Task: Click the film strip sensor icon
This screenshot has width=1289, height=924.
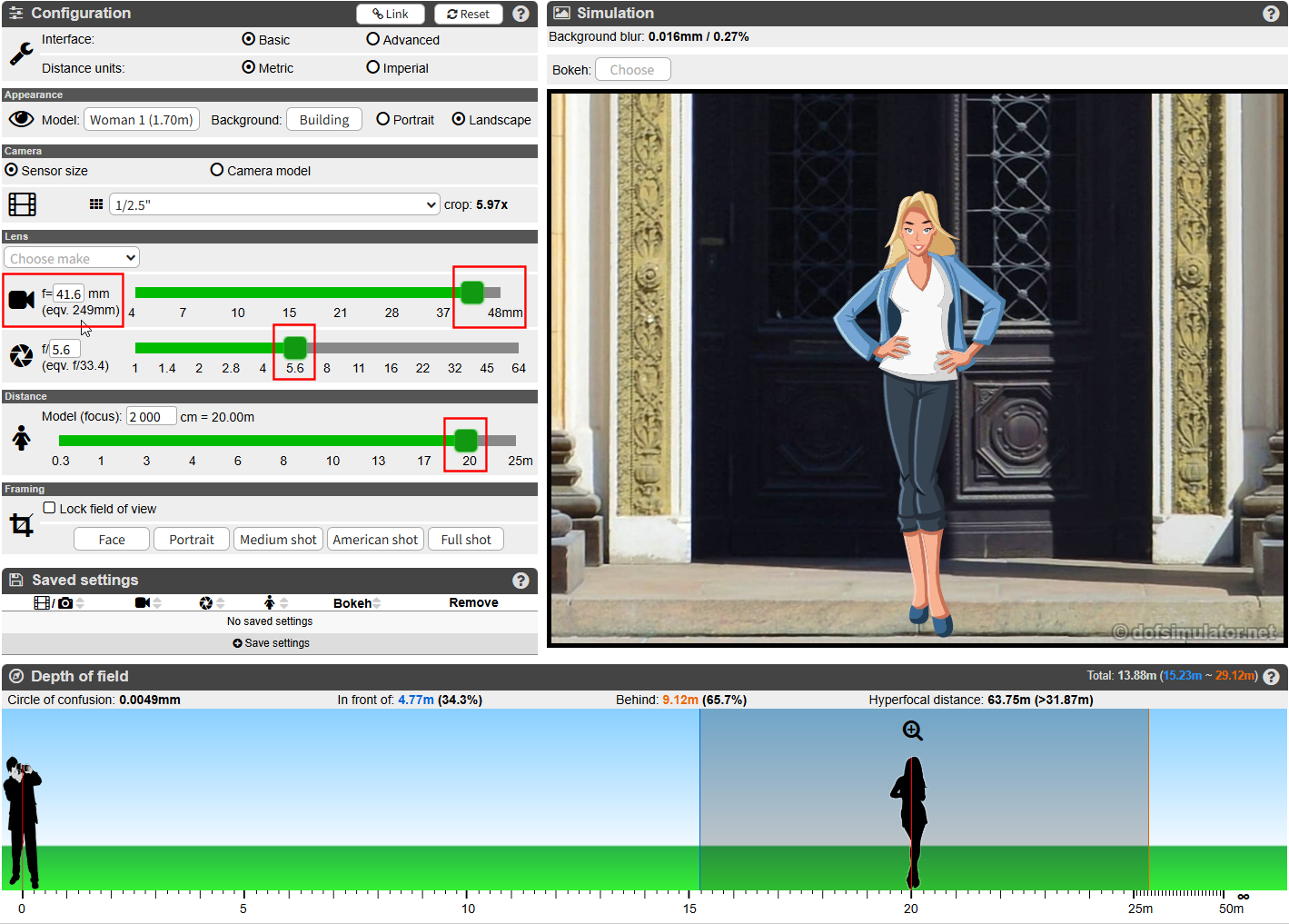Action: 22,204
